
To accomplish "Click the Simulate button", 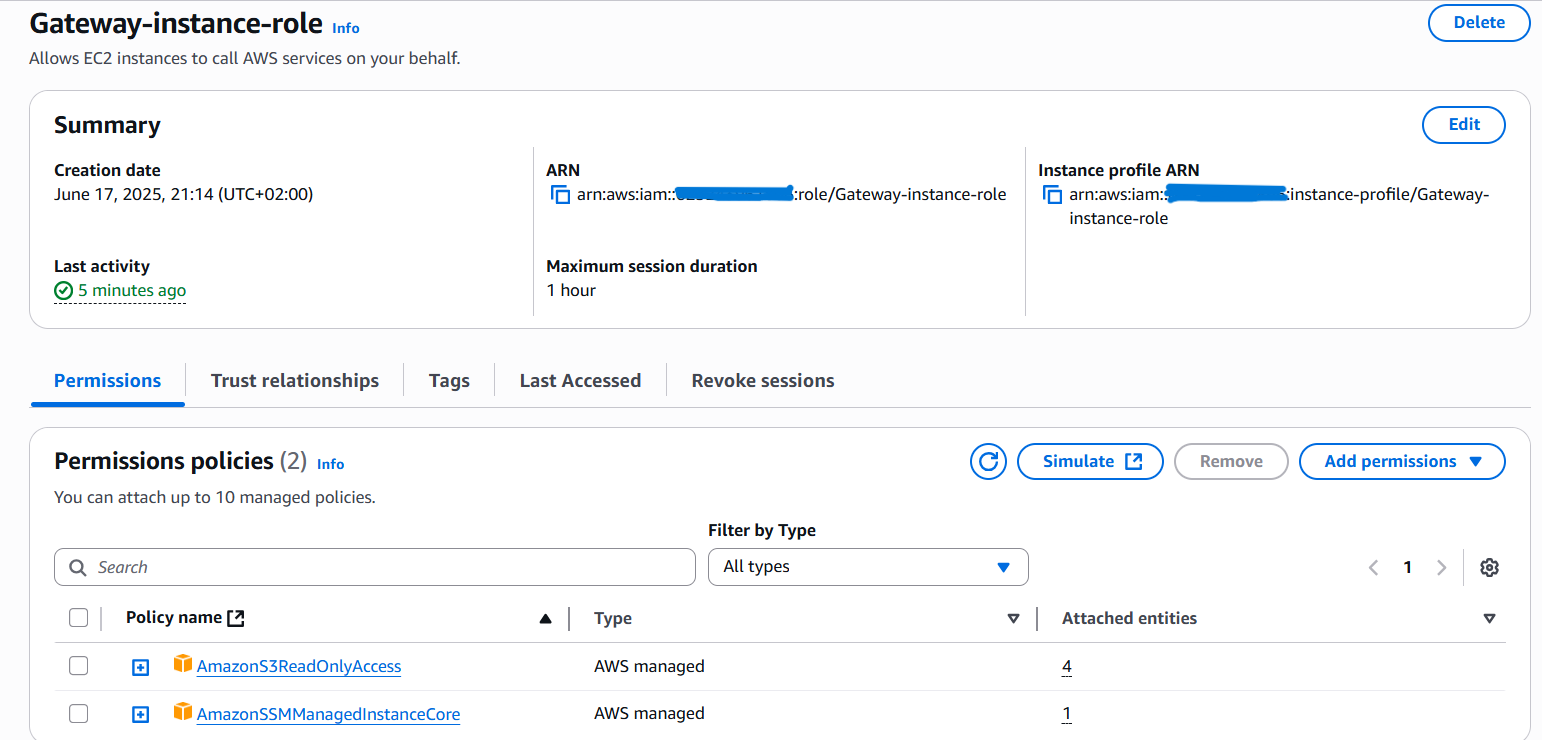I will (x=1090, y=461).
